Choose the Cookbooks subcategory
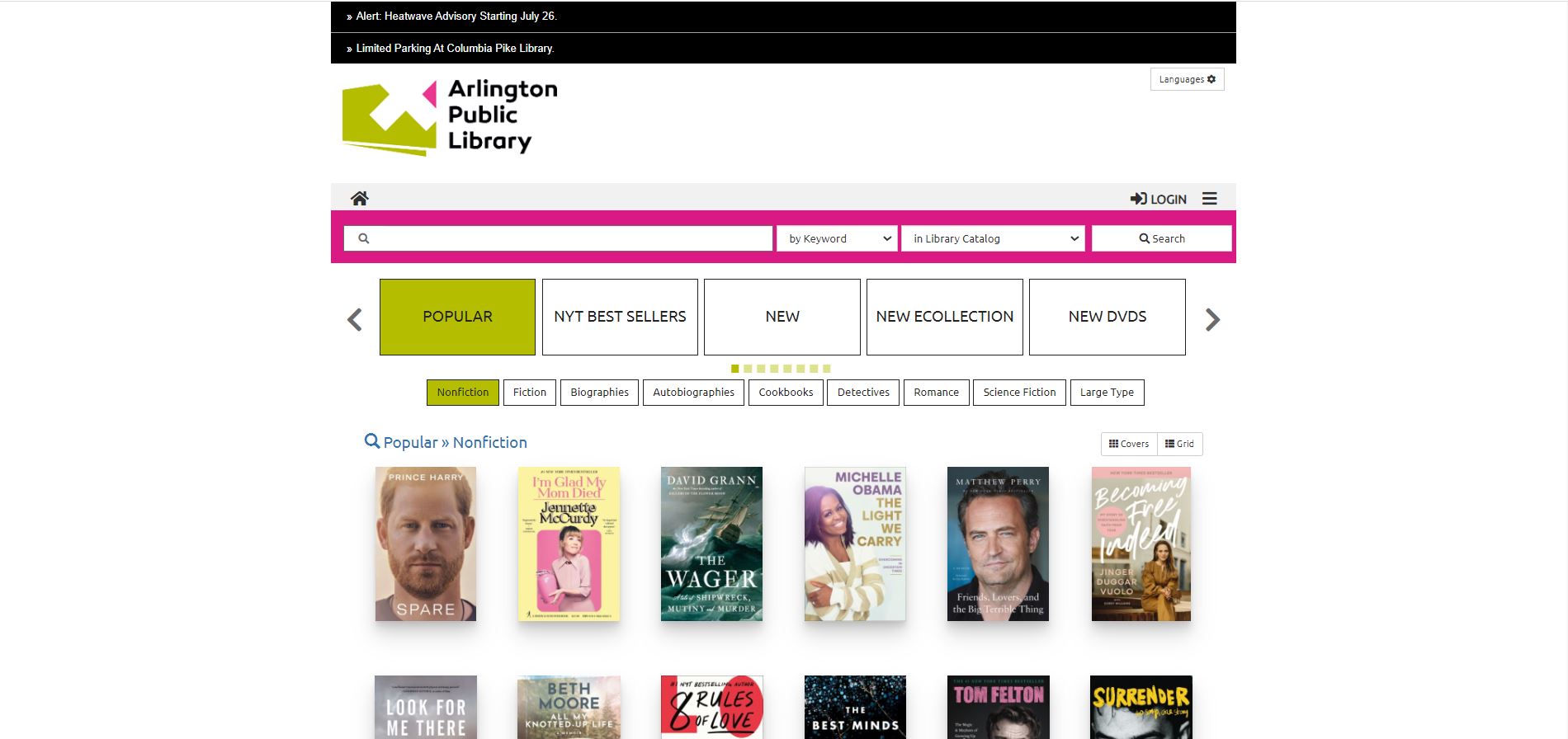 click(x=786, y=393)
